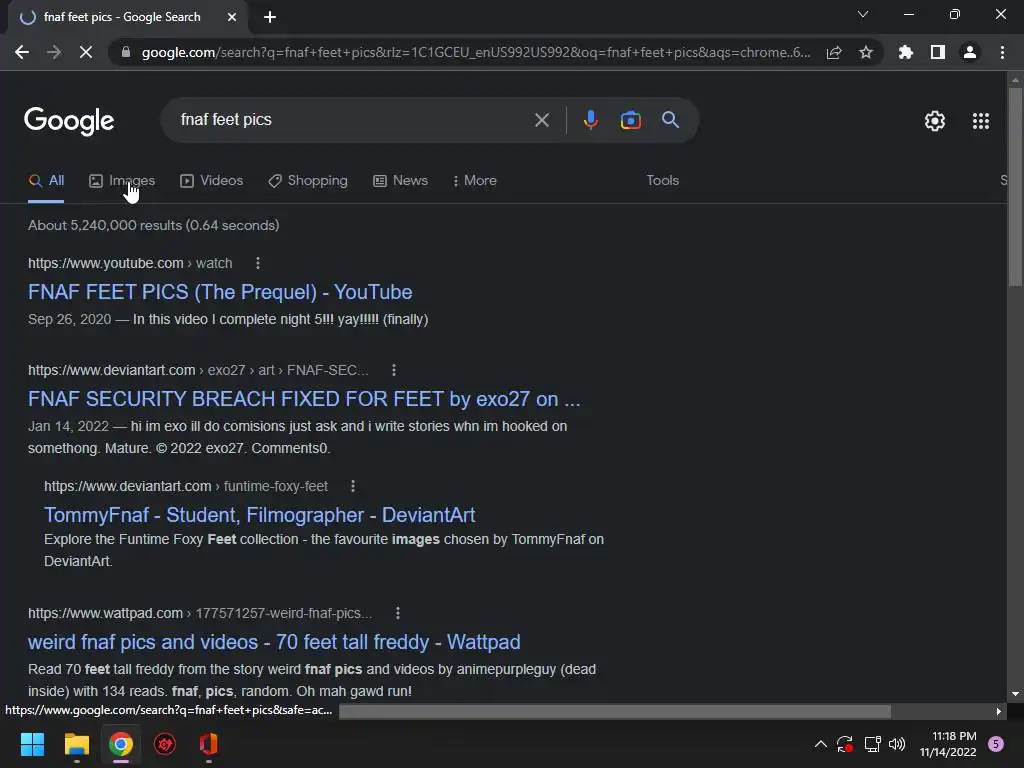Switch to the Images results tab
Viewport: 1024px width, 768px height.
tap(122, 181)
